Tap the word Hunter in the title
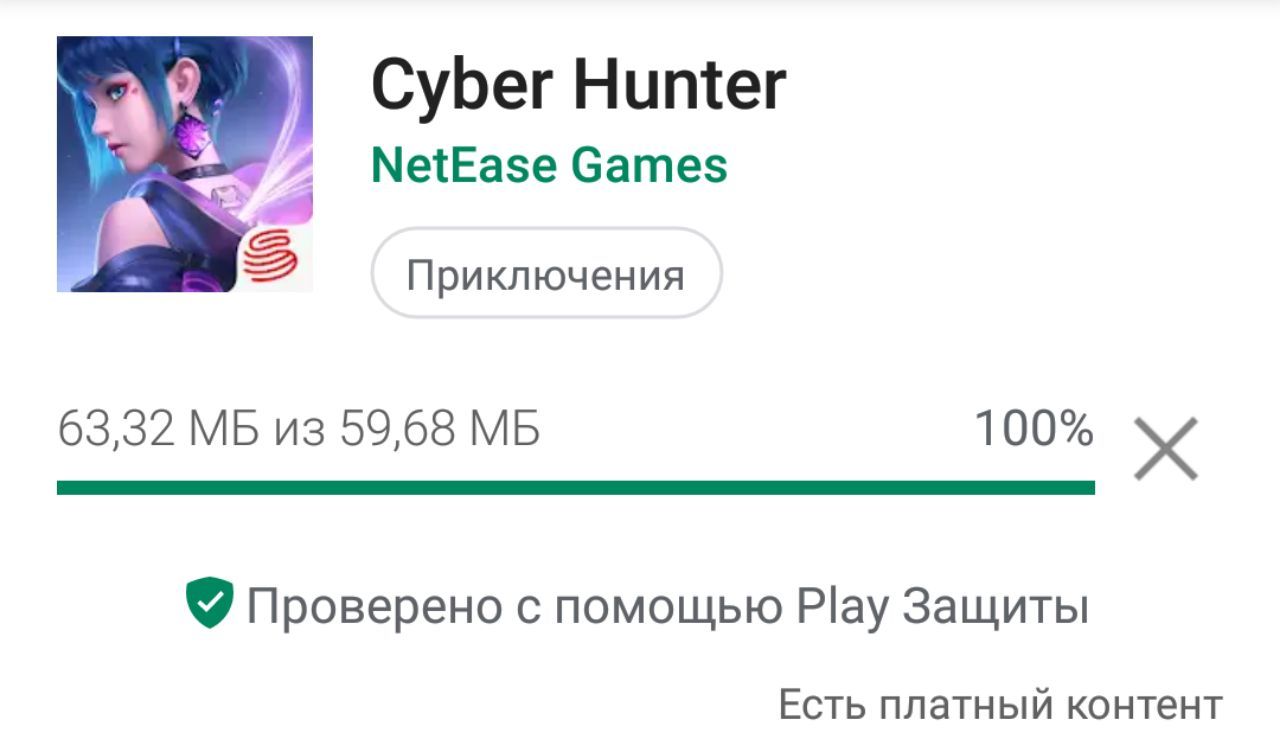Image resolution: width=1280 pixels, height=740 pixels. pos(680,84)
